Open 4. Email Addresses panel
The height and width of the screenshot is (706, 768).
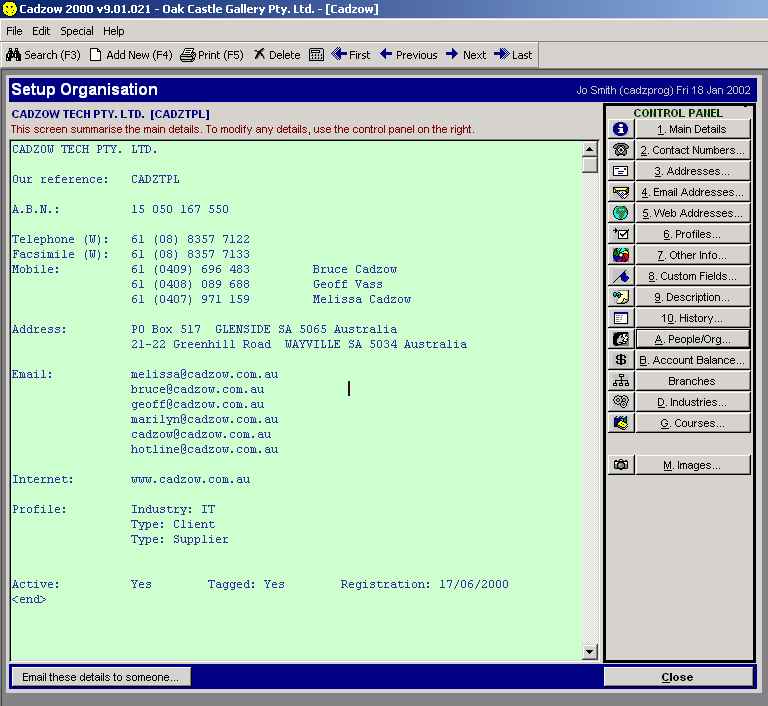692,192
